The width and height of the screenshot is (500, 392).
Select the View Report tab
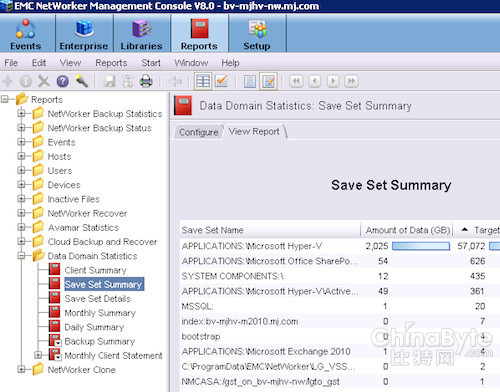254,132
